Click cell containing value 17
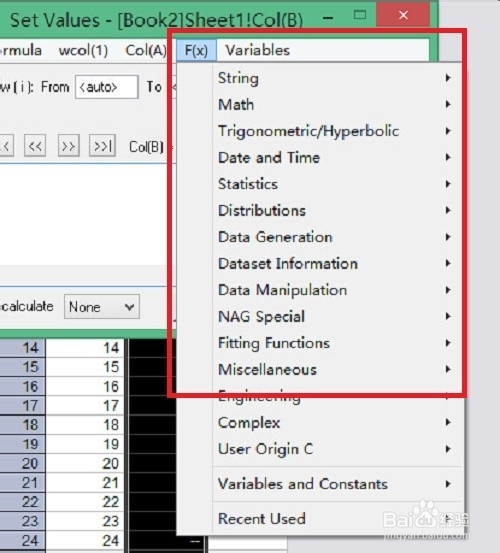This screenshot has width=500, height=553. (x=85, y=406)
